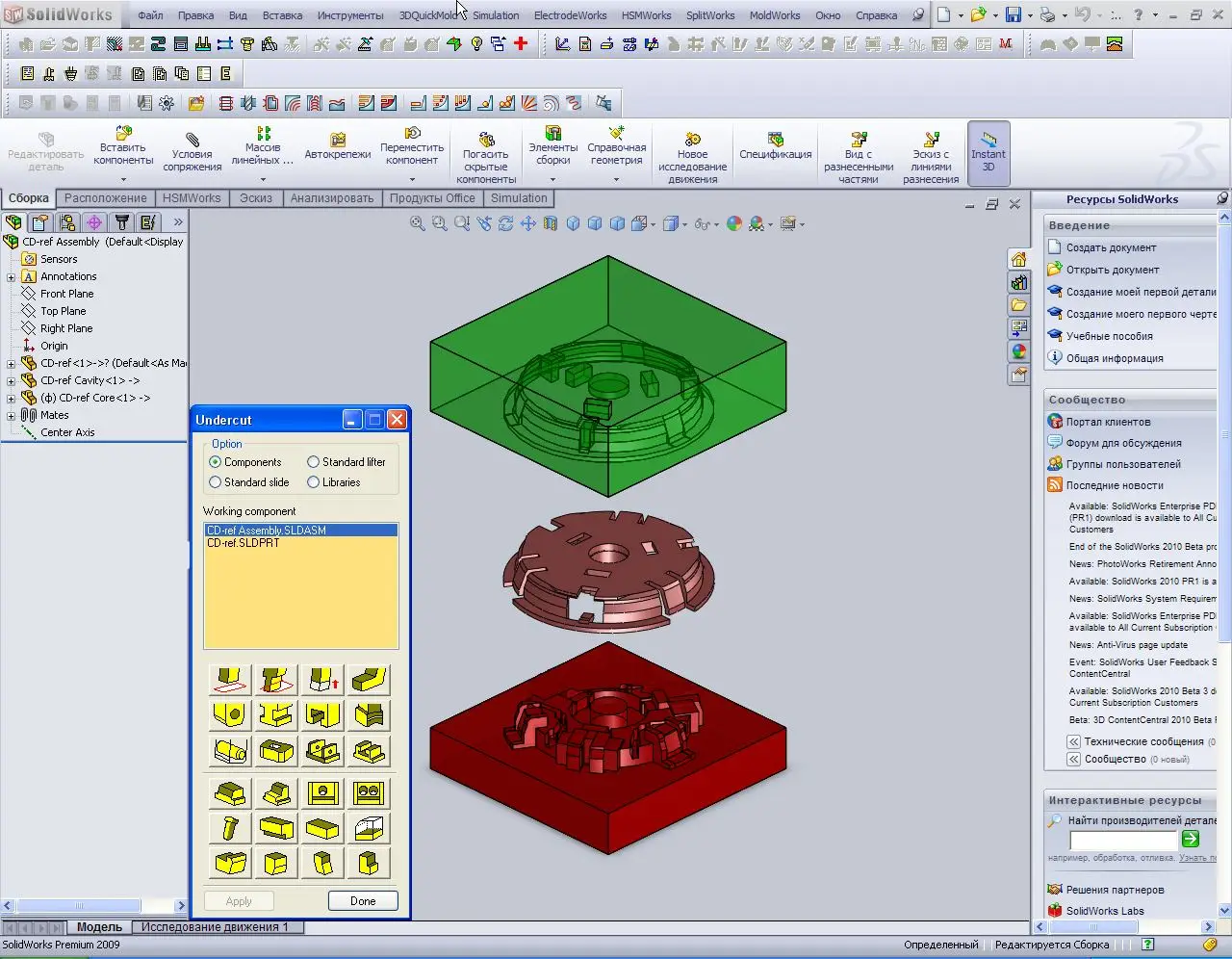Expand the CD-ref<1> component node
1232x959 pixels.
12,364
